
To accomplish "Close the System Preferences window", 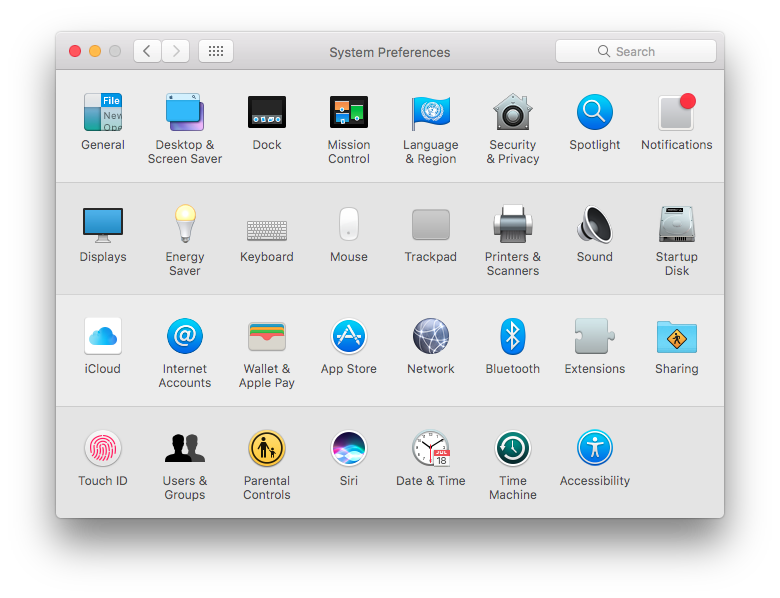I will coord(75,51).
